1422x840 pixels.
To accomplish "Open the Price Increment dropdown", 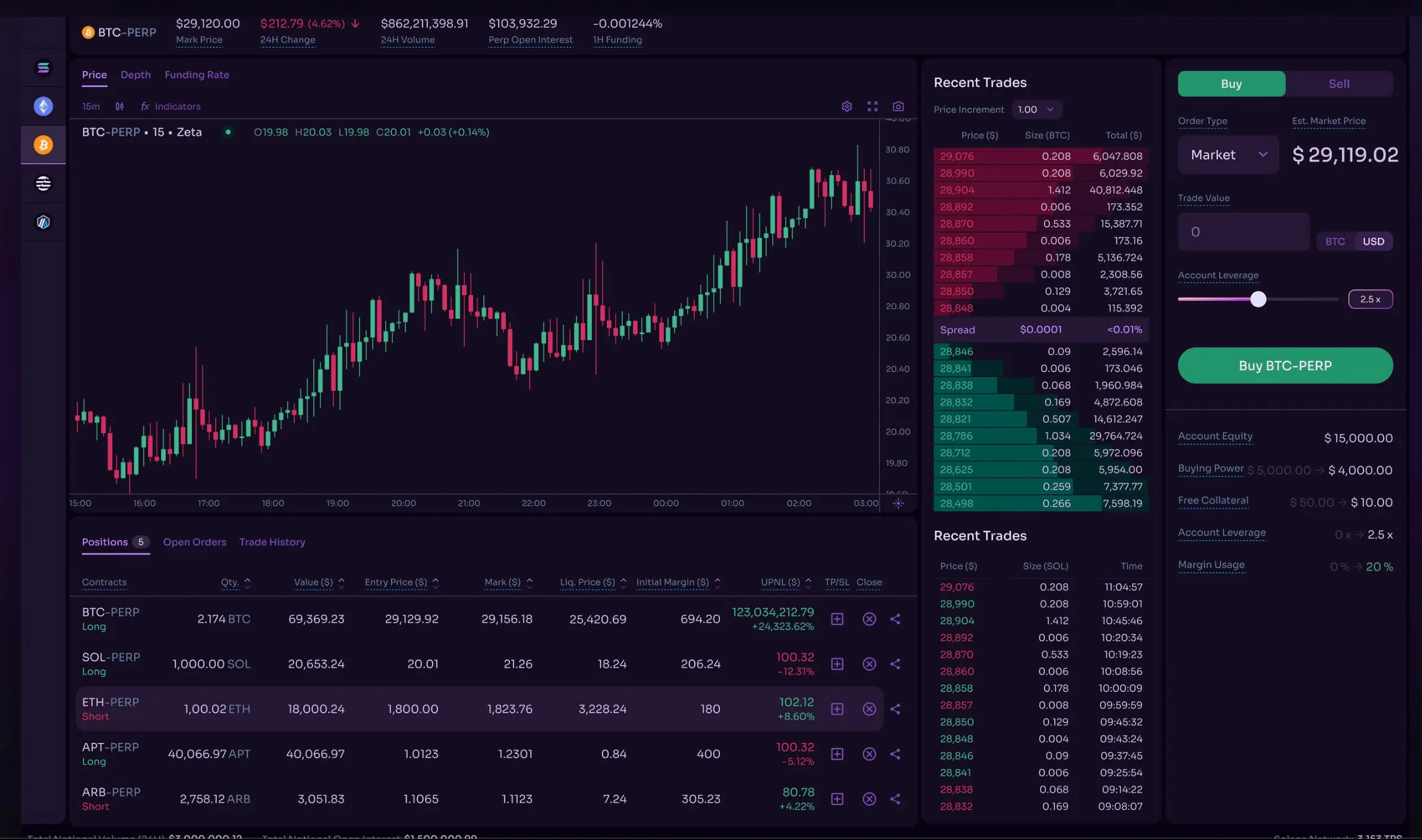I will (x=1036, y=109).
